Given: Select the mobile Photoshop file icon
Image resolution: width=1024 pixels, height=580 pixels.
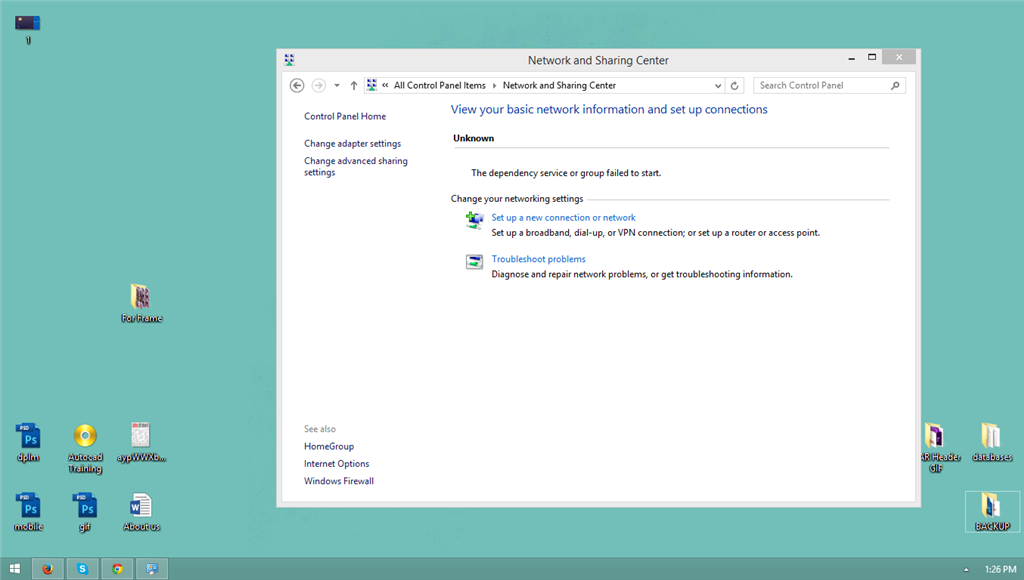Looking at the screenshot, I should click(28, 513).
